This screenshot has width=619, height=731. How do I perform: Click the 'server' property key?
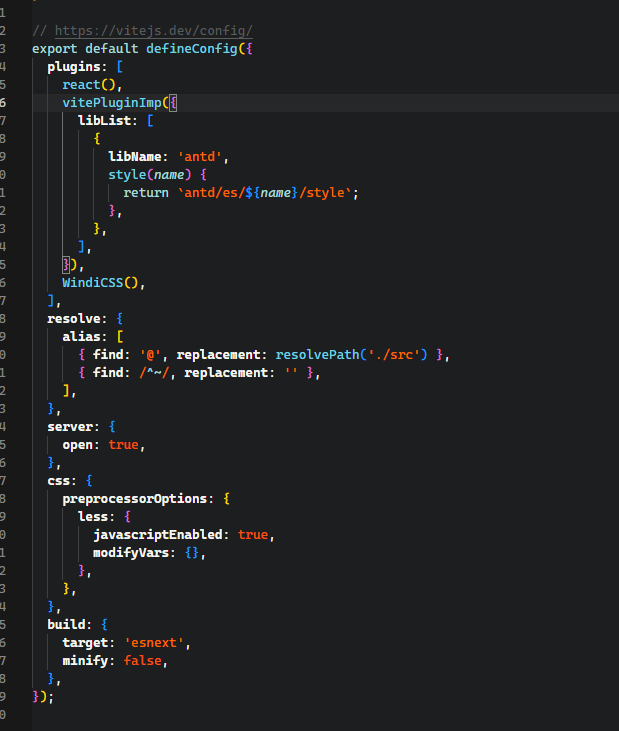point(70,427)
